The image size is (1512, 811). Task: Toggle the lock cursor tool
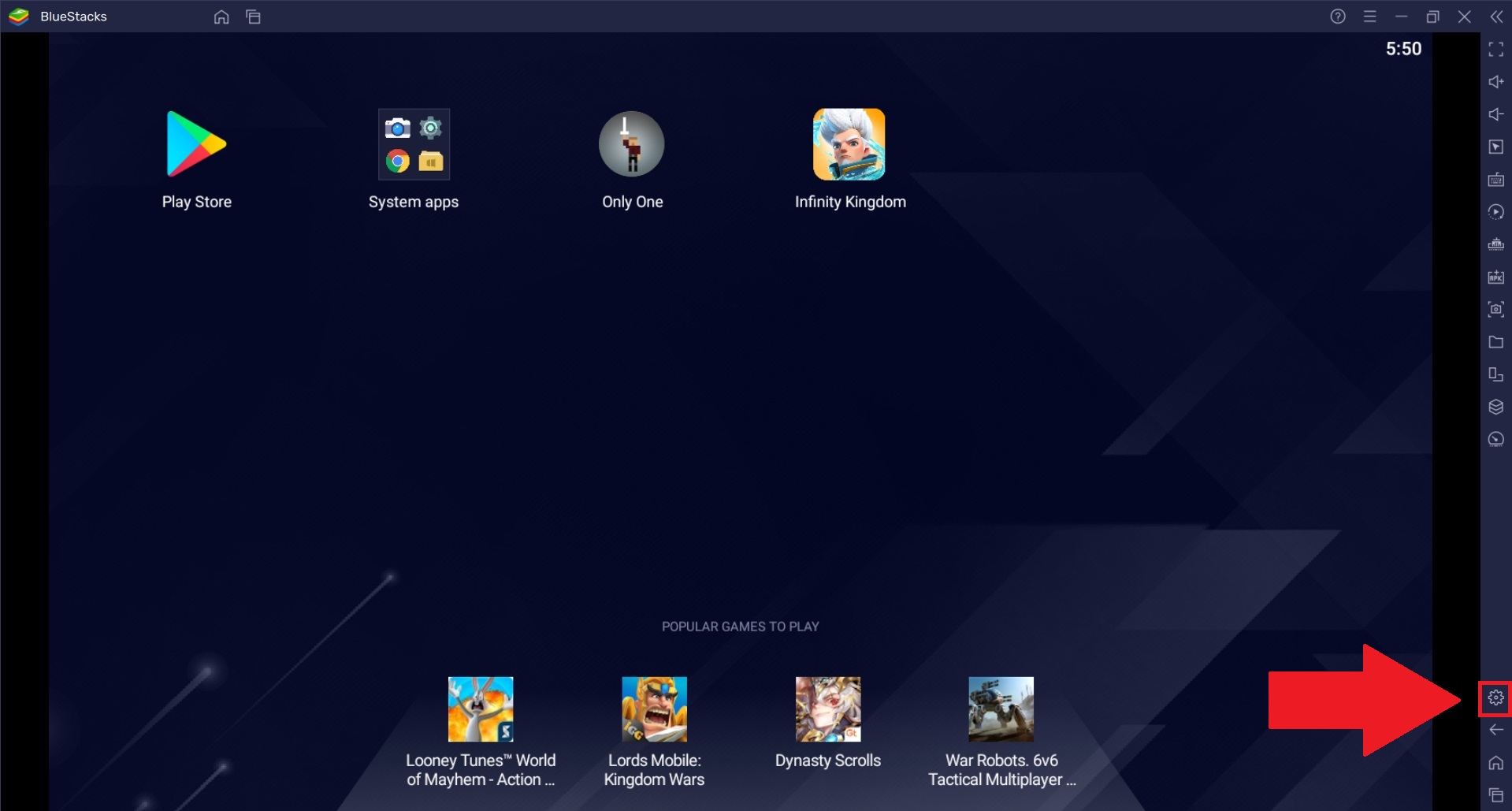(1496, 147)
